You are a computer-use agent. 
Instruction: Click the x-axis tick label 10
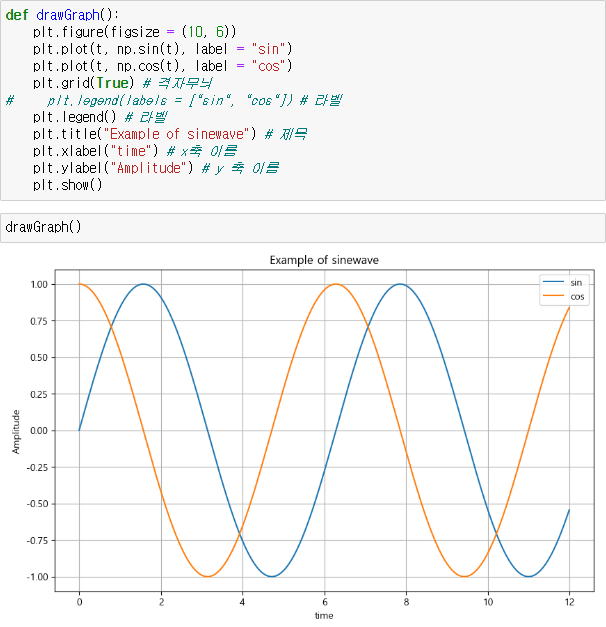488,602
